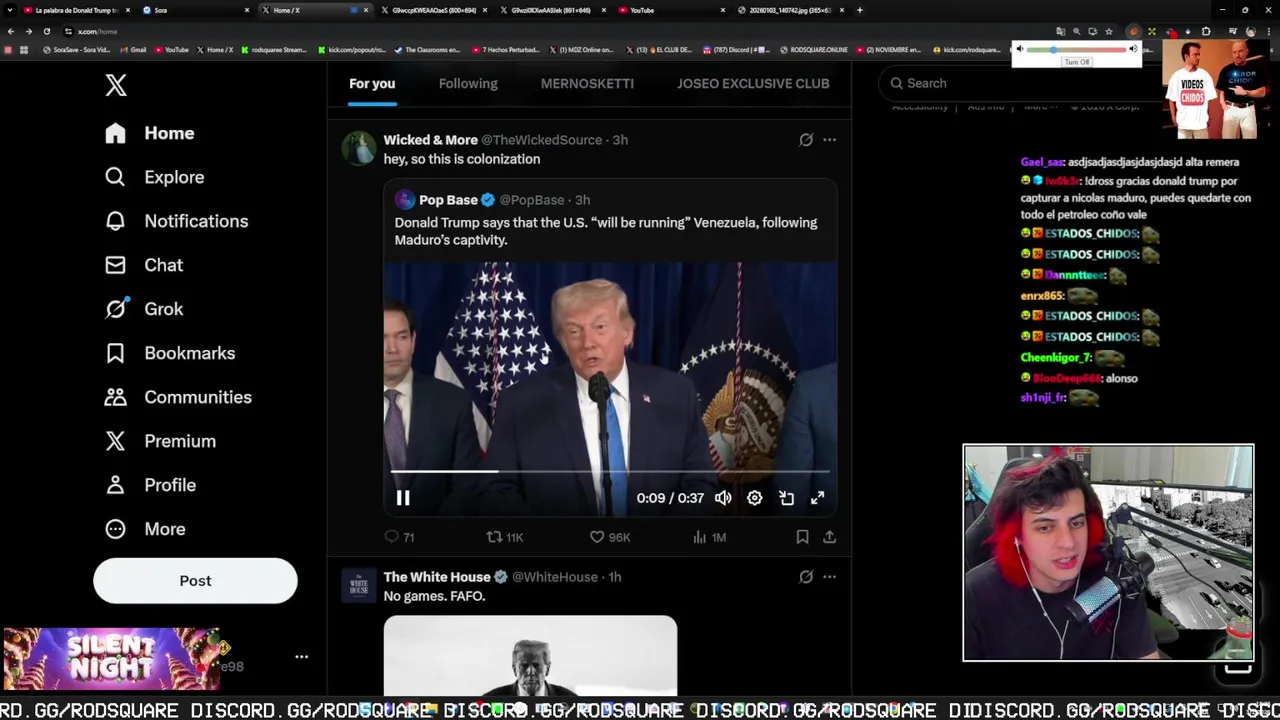
Task: Open more options on Wicked & More post
Action: pyautogui.click(x=829, y=140)
